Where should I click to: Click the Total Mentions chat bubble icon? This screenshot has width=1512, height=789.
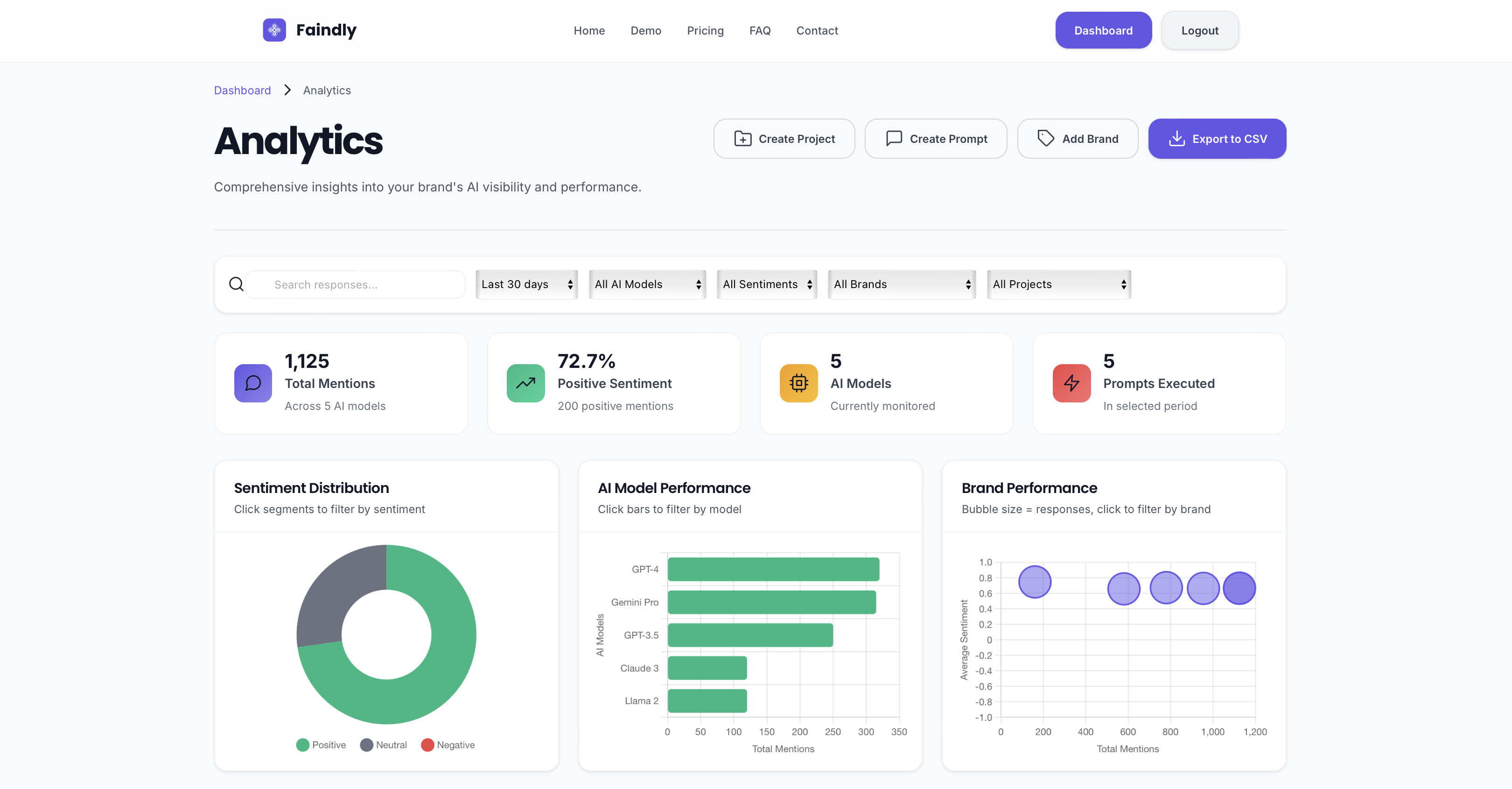point(253,383)
